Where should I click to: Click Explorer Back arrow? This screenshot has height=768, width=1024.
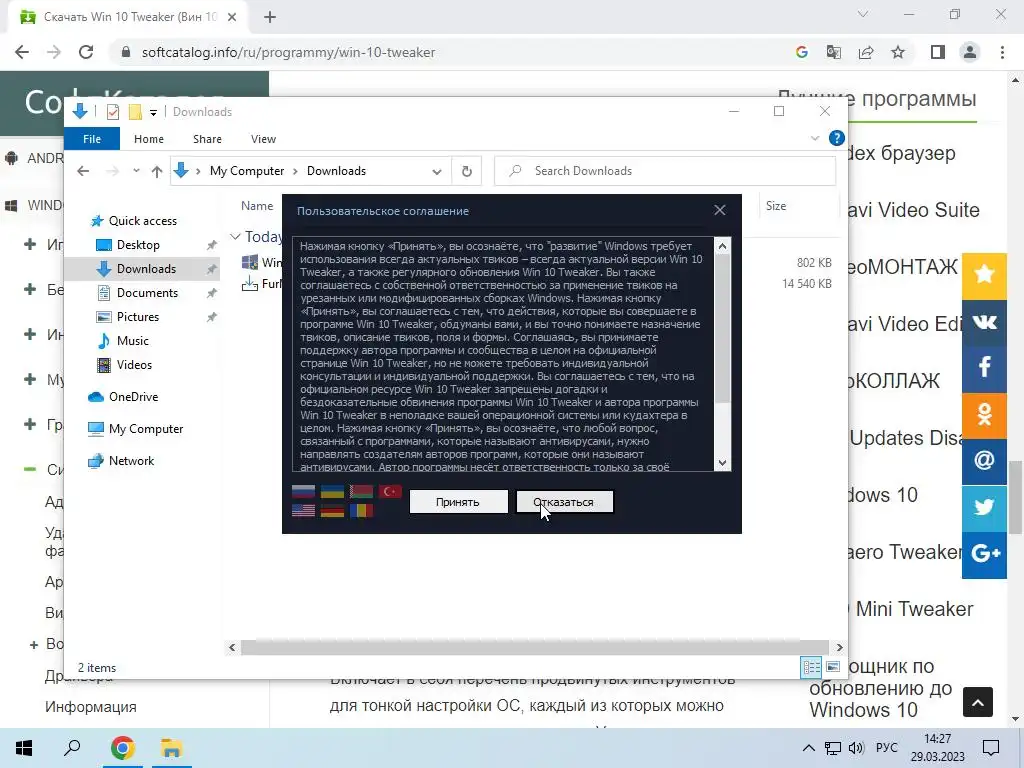tap(83, 171)
